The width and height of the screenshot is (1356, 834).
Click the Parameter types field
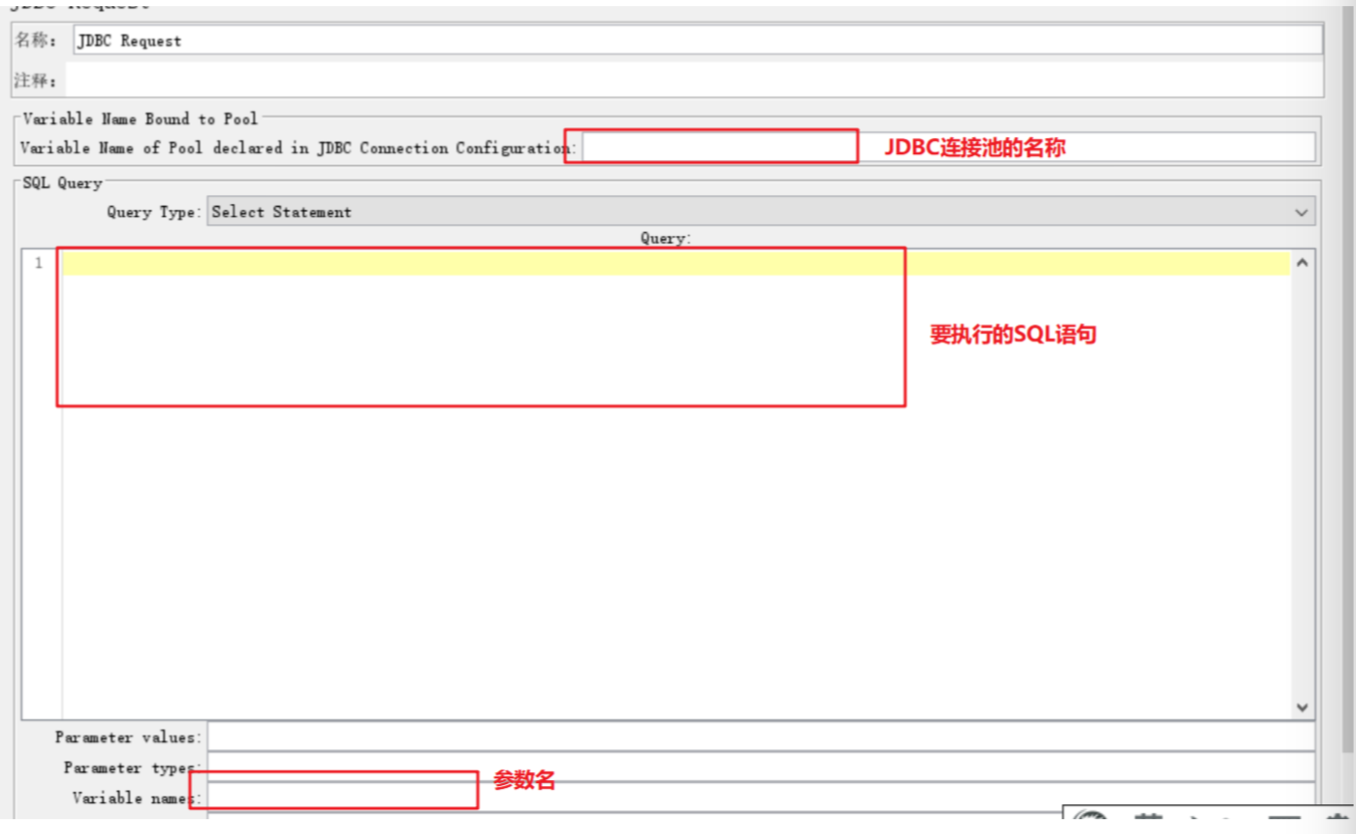[x=761, y=767]
